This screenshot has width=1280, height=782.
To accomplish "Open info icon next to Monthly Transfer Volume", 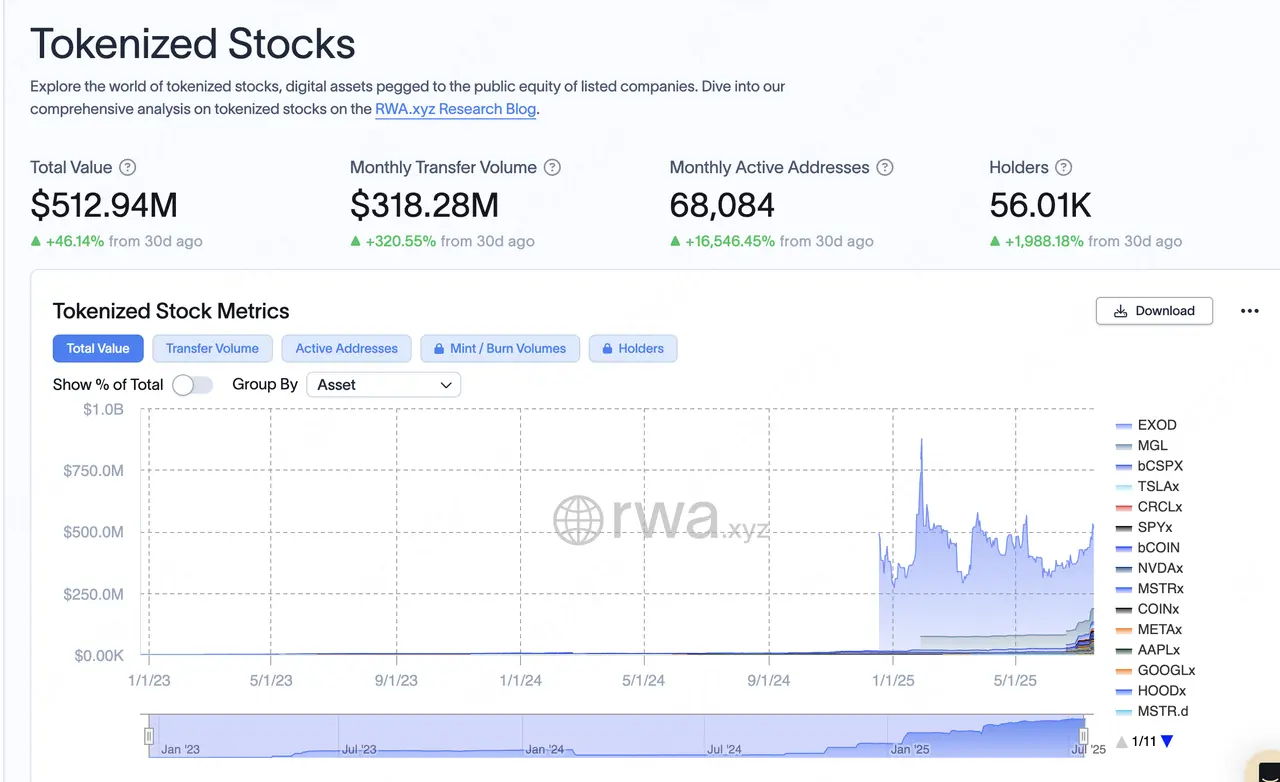I will (552, 168).
